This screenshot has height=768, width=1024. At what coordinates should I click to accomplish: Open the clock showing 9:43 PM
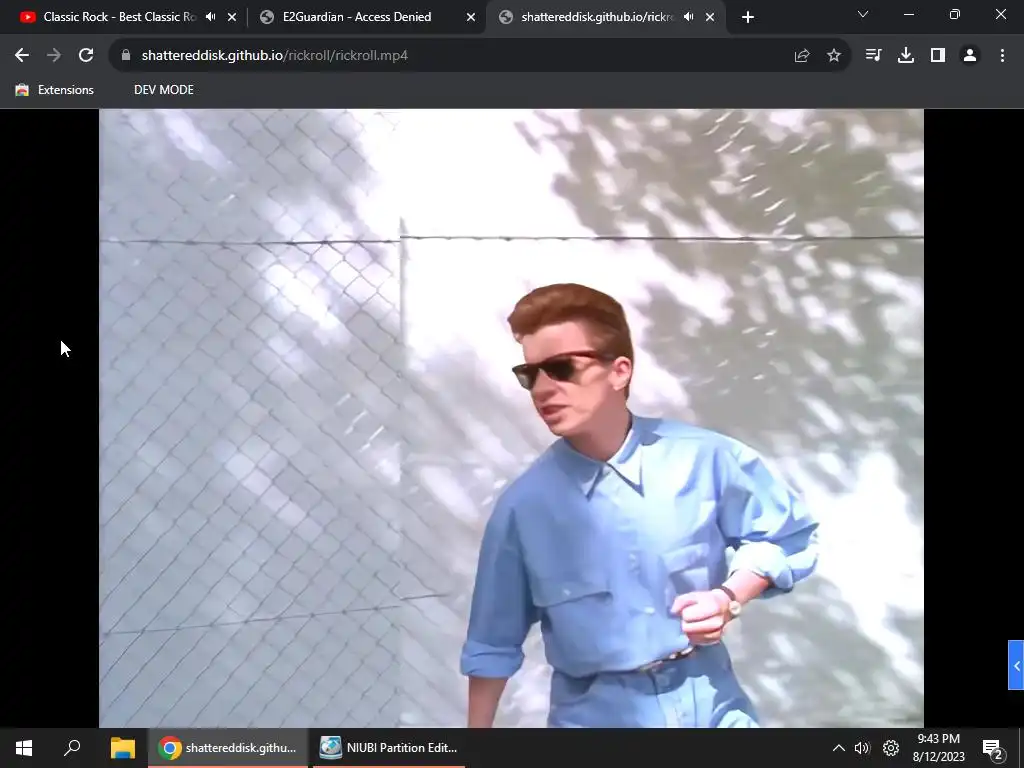coord(938,748)
